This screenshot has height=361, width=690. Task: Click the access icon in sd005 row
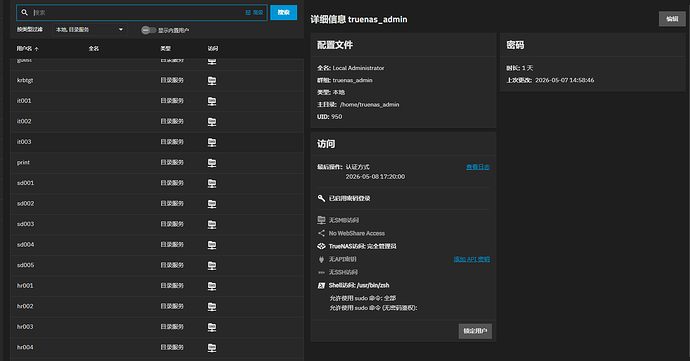pos(212,265)
